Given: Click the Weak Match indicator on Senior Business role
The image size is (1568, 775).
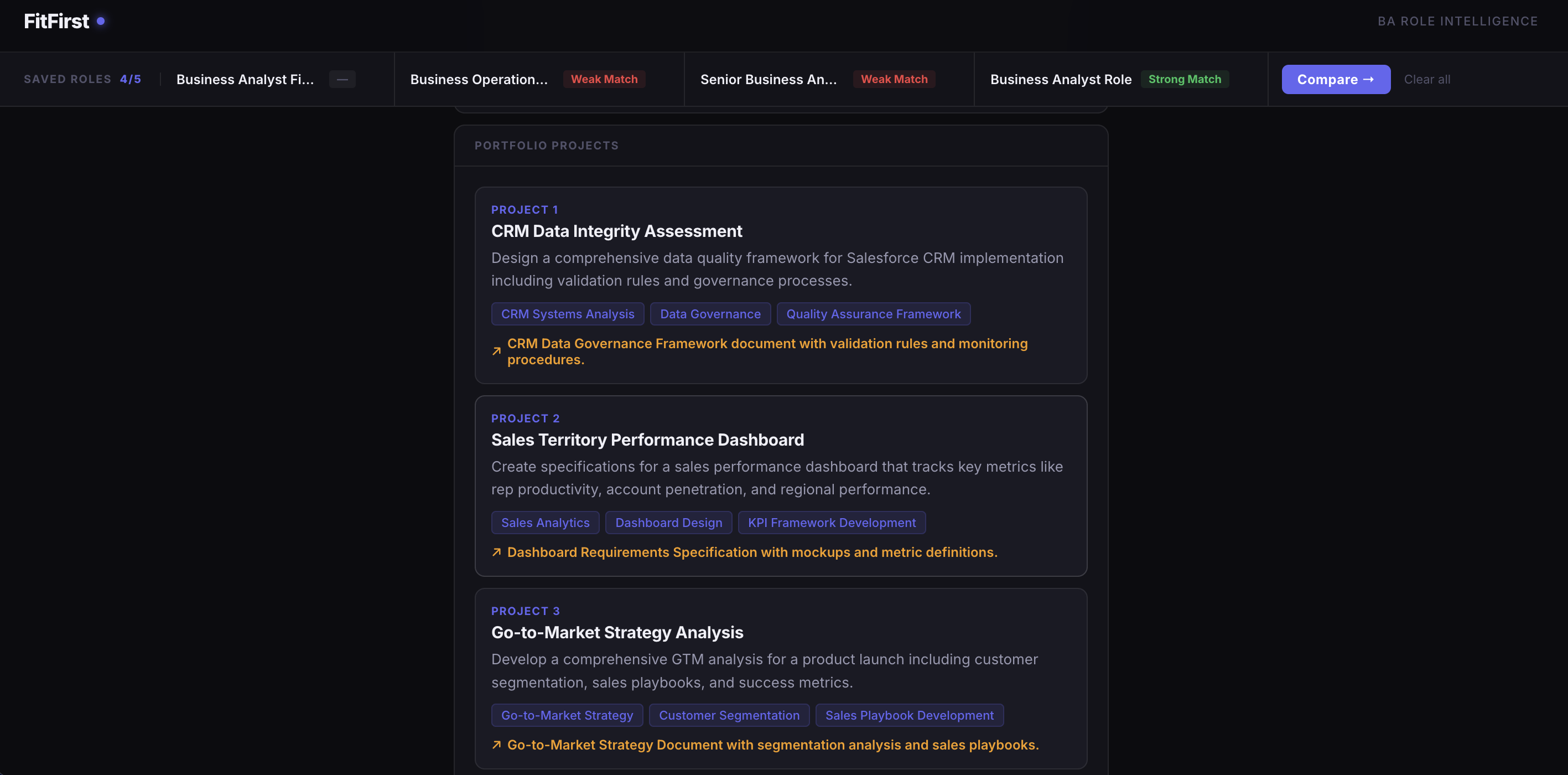Looking at the screenshot, I should coord(894,79).
